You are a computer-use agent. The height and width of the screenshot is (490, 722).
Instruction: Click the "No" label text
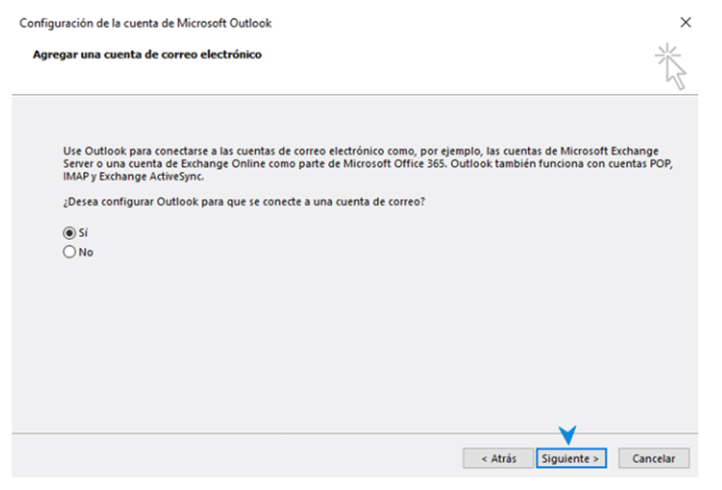[86, 252]
